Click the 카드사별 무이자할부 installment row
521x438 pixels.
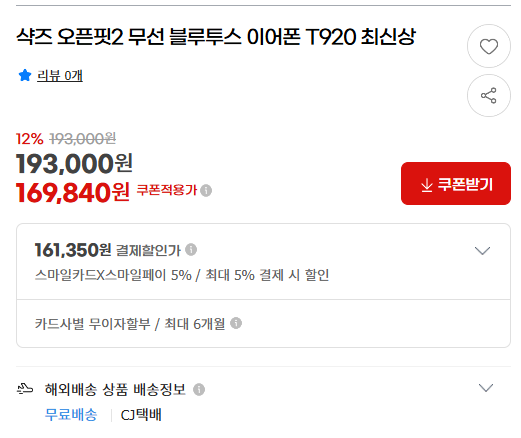263,324
